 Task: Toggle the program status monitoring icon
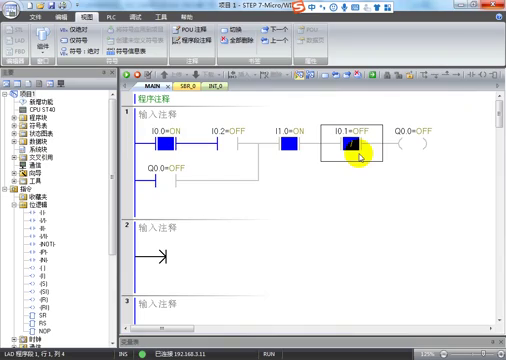[x=299, y=75]
